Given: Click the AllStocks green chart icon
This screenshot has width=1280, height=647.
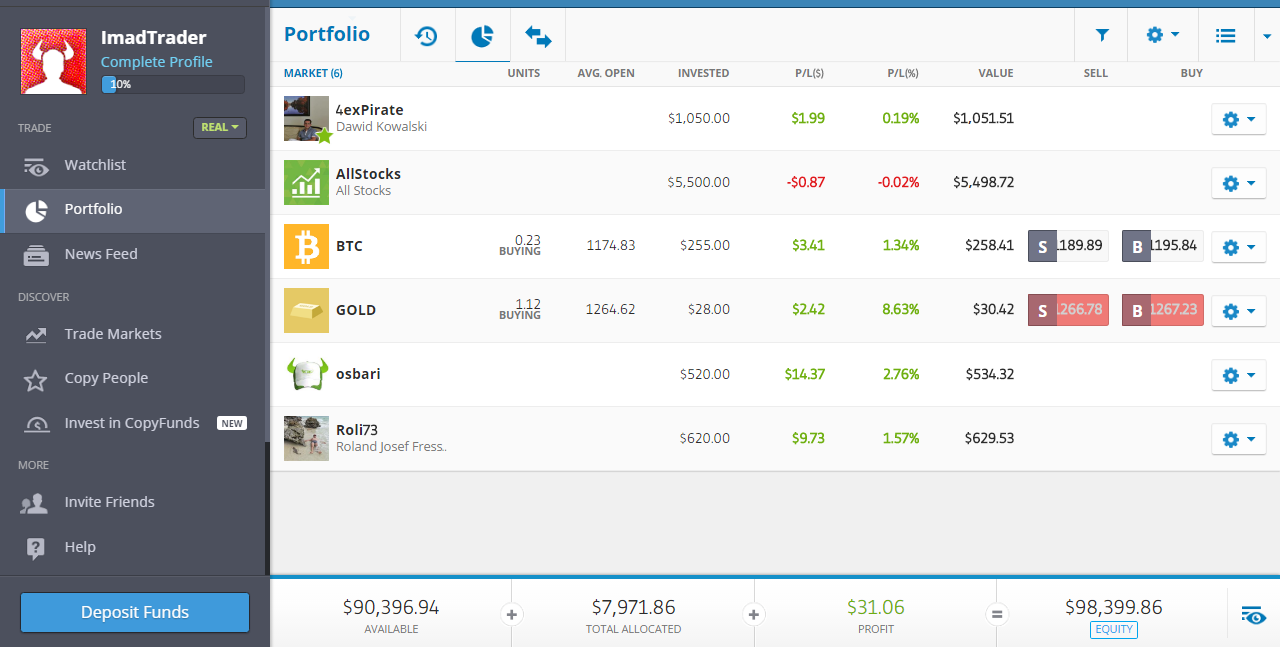Looking at the screenshot, I should point(306,182).
